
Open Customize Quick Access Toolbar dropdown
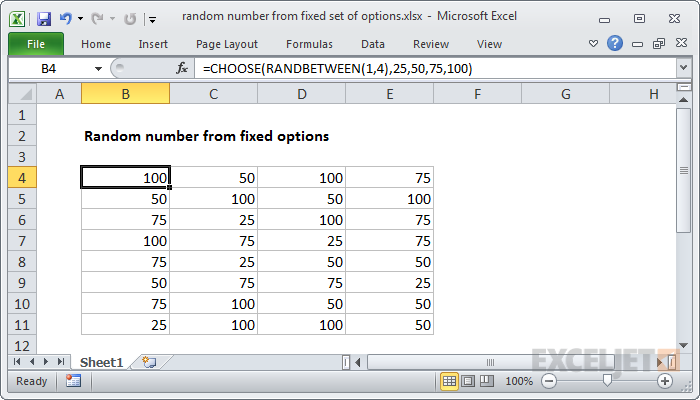(x=151, y=18)
